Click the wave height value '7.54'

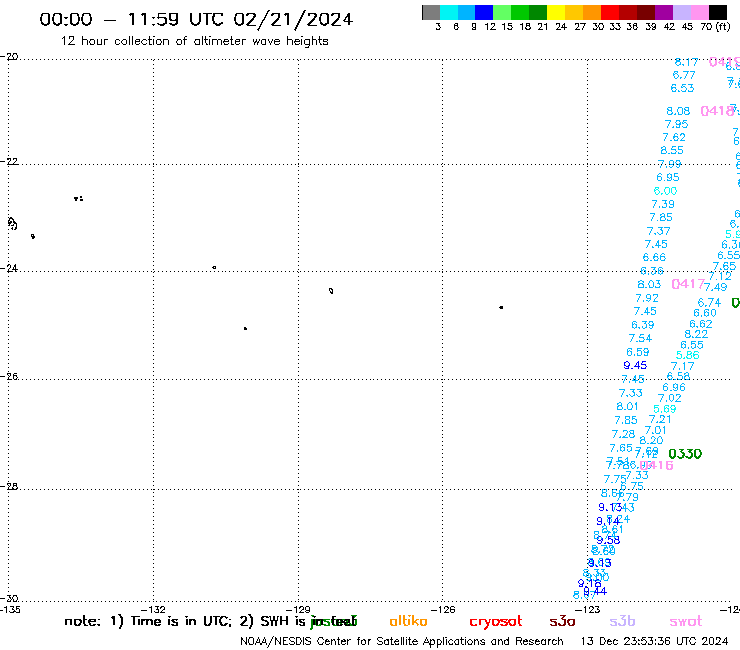pos(640,338)
